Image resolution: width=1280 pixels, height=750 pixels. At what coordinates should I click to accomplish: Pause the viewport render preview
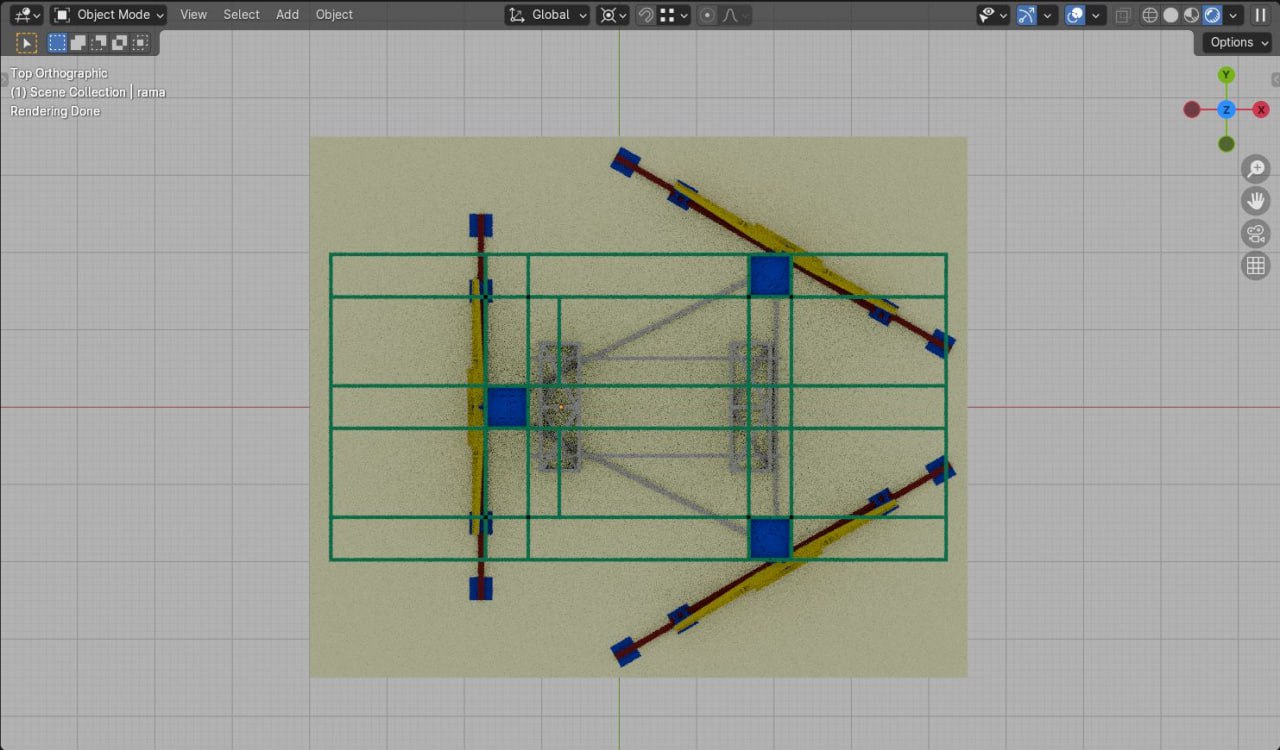(1260, 15)
